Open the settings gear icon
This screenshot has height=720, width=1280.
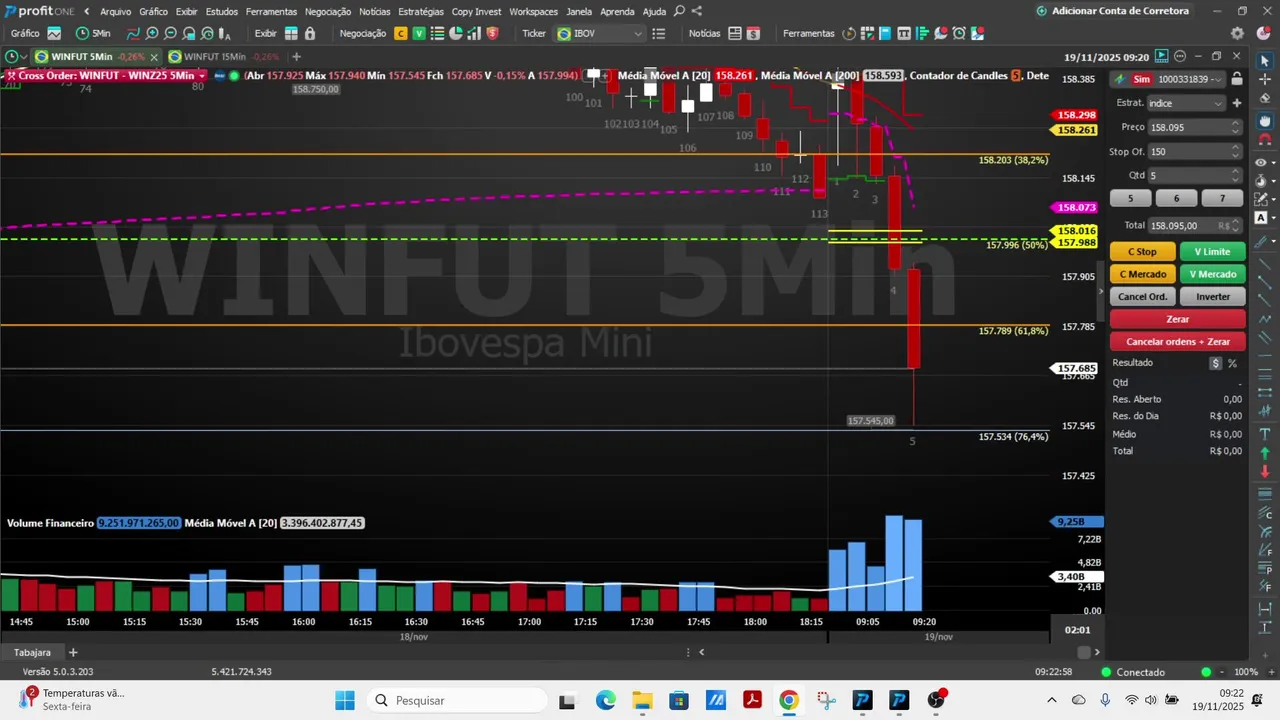click(1237, 33)
